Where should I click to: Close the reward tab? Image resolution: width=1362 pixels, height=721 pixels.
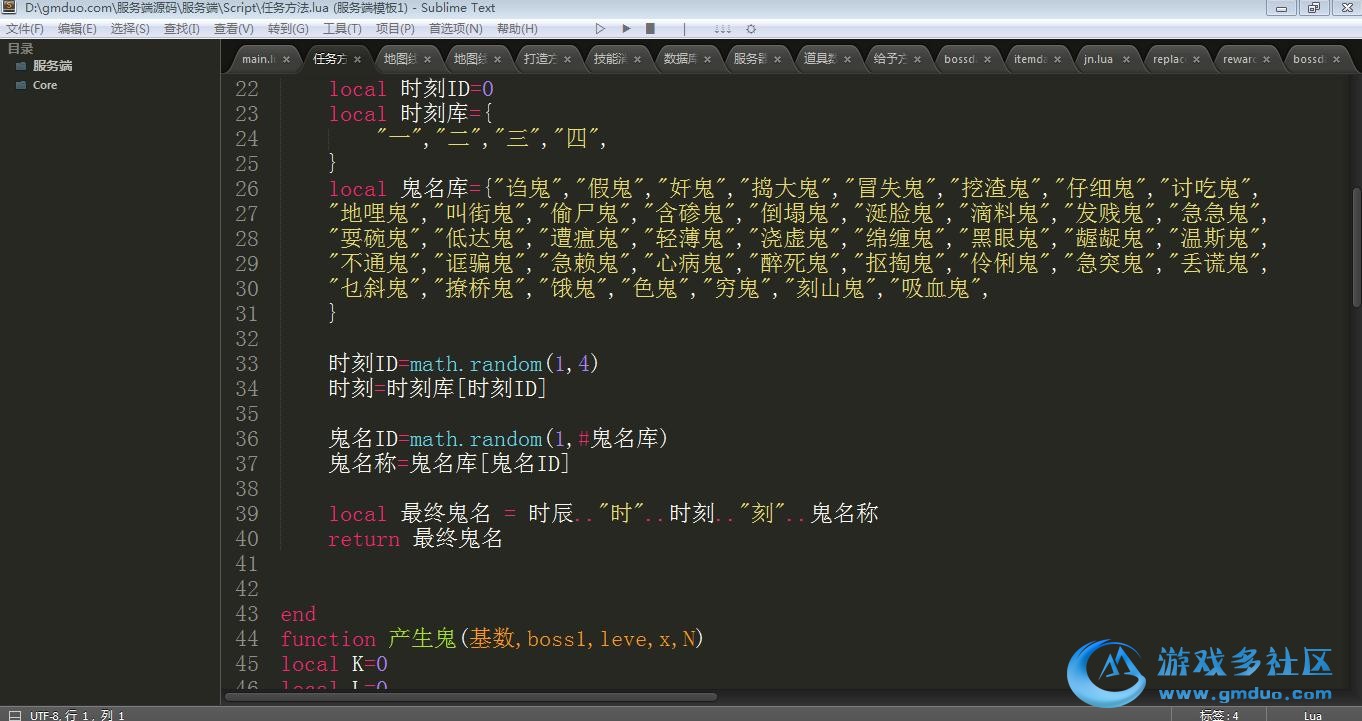[1266, 59]
